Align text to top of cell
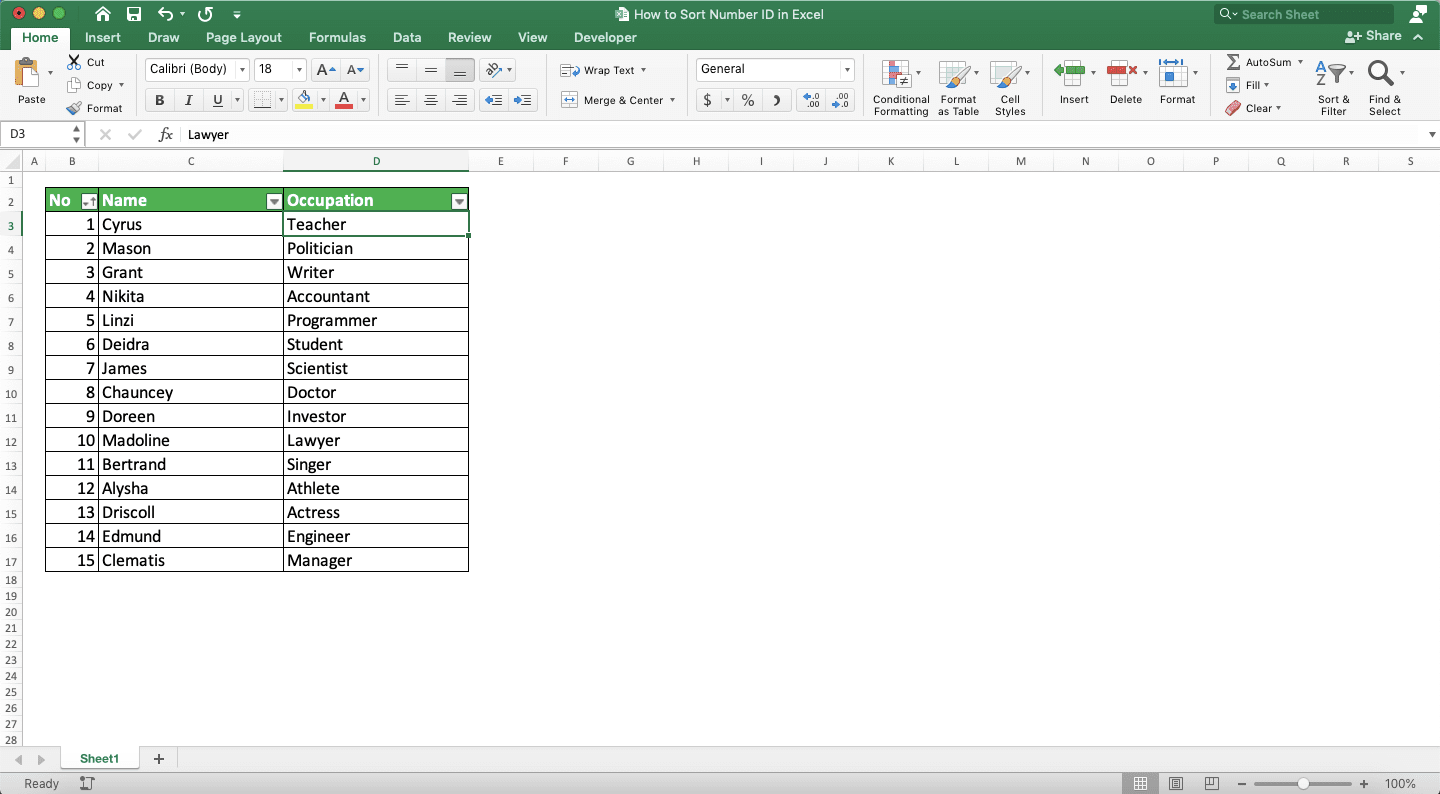The height and width of the screenshot is (794, 1440). [402, 70]
